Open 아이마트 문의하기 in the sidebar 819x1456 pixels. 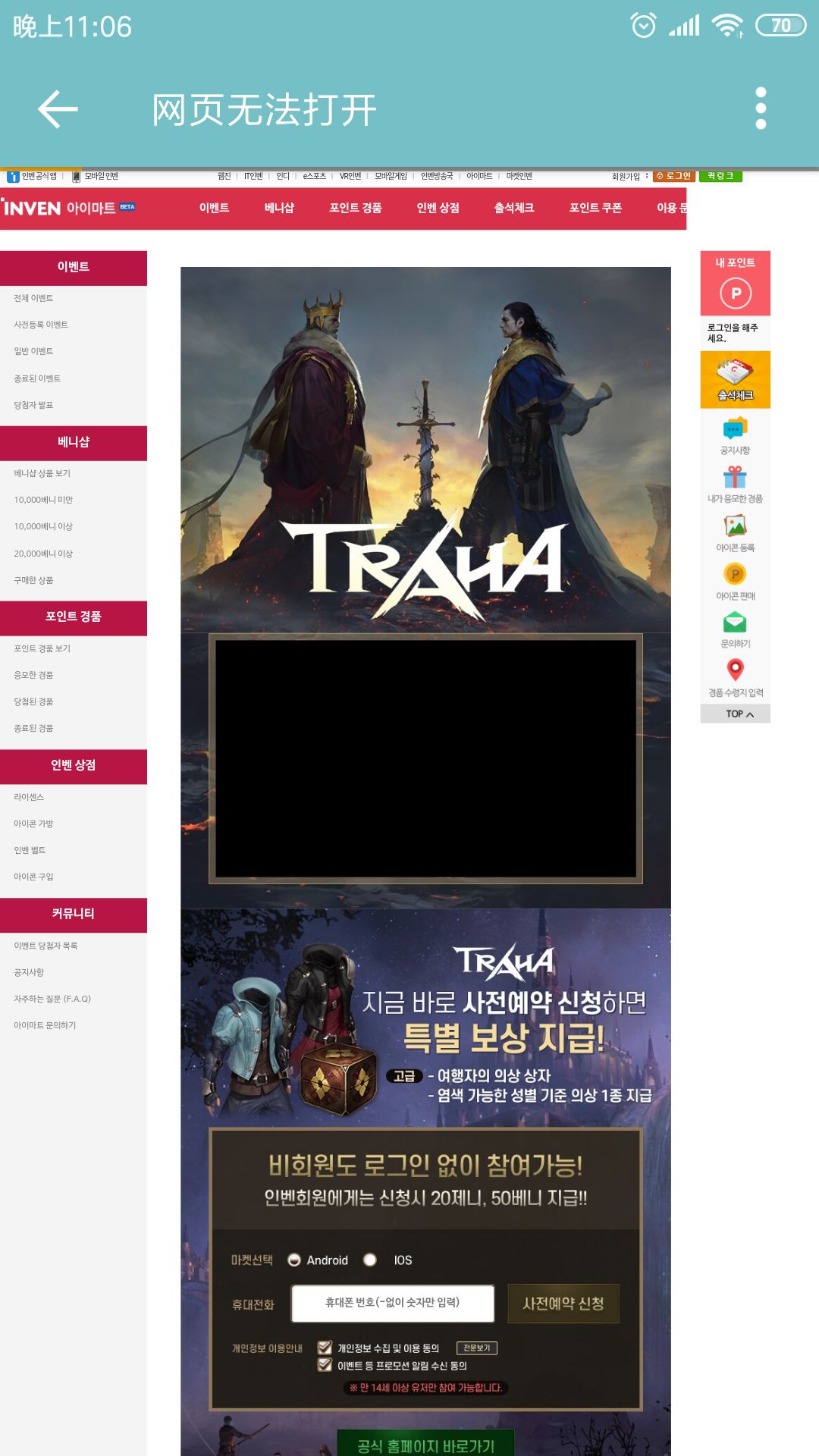(x=45, y=1025)
